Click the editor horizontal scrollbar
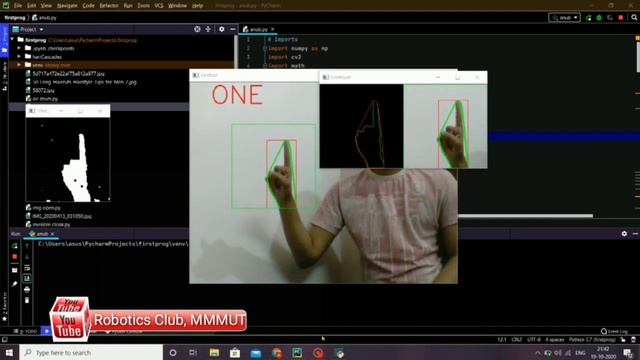Image resolution: width=640 pixels, height=360 pixels. (525, 216)
